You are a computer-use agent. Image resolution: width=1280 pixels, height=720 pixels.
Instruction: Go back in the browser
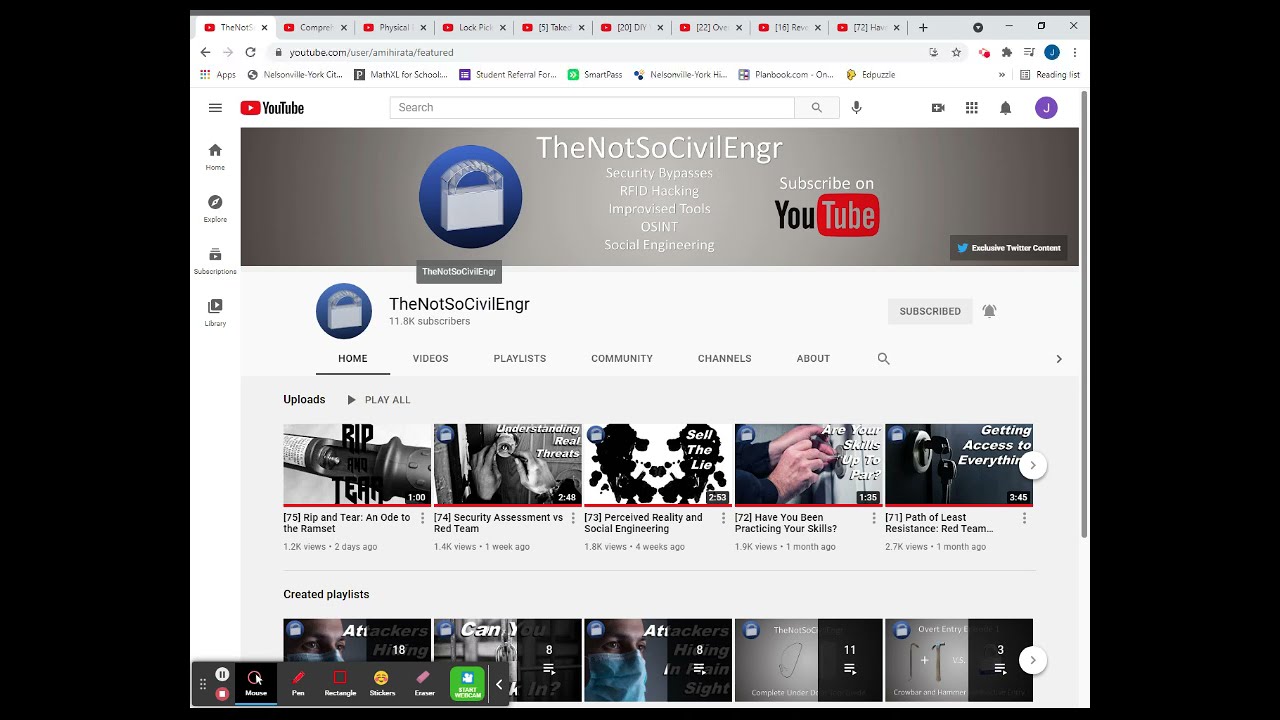pyautogui.click(x=205, y=52)
